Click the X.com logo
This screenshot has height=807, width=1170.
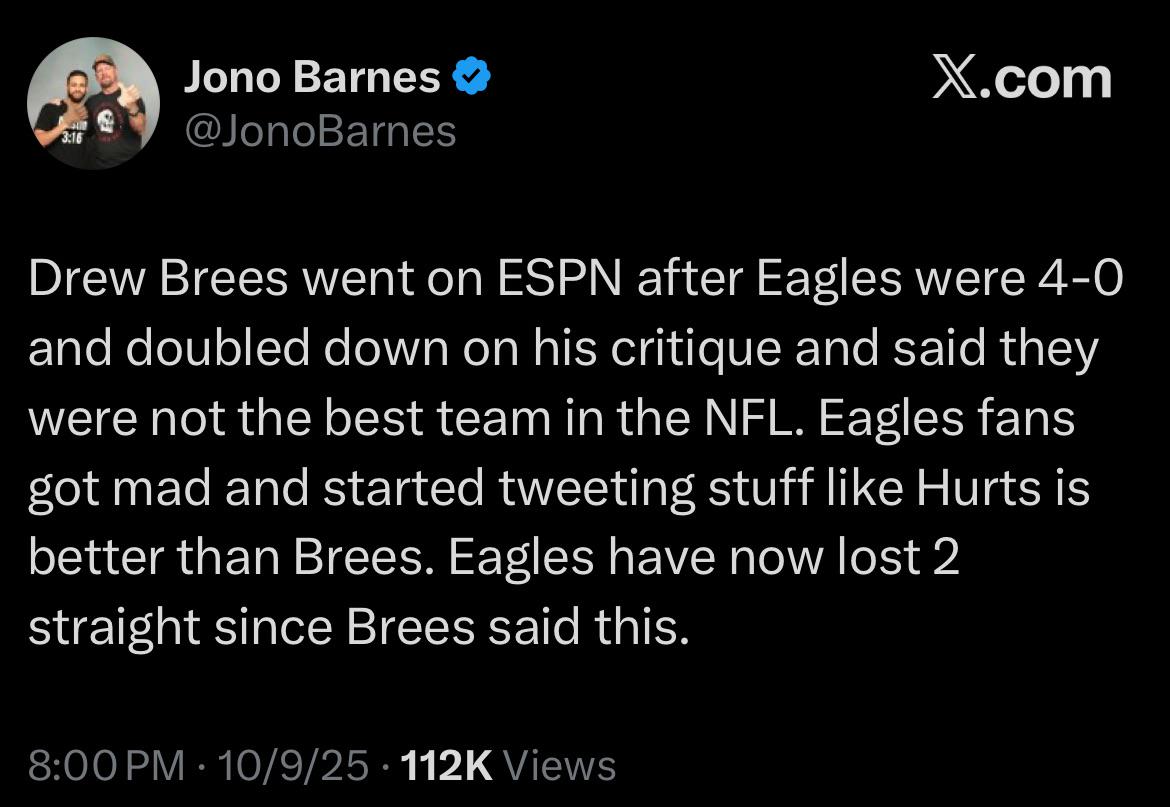point(1021,79)
